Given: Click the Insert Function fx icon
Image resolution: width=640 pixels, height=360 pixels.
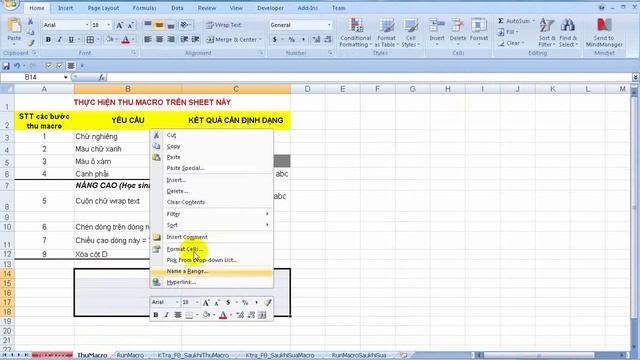Looking at the screenshot, I should tap(101, 77).
